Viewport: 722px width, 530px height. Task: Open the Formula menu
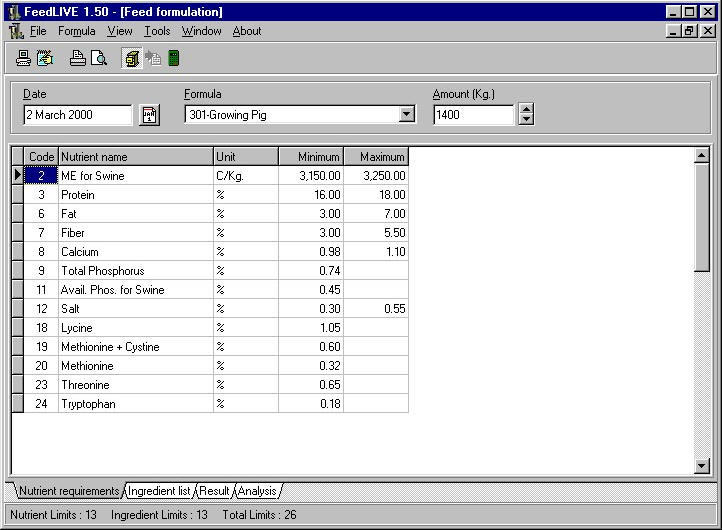coord(76,31)
